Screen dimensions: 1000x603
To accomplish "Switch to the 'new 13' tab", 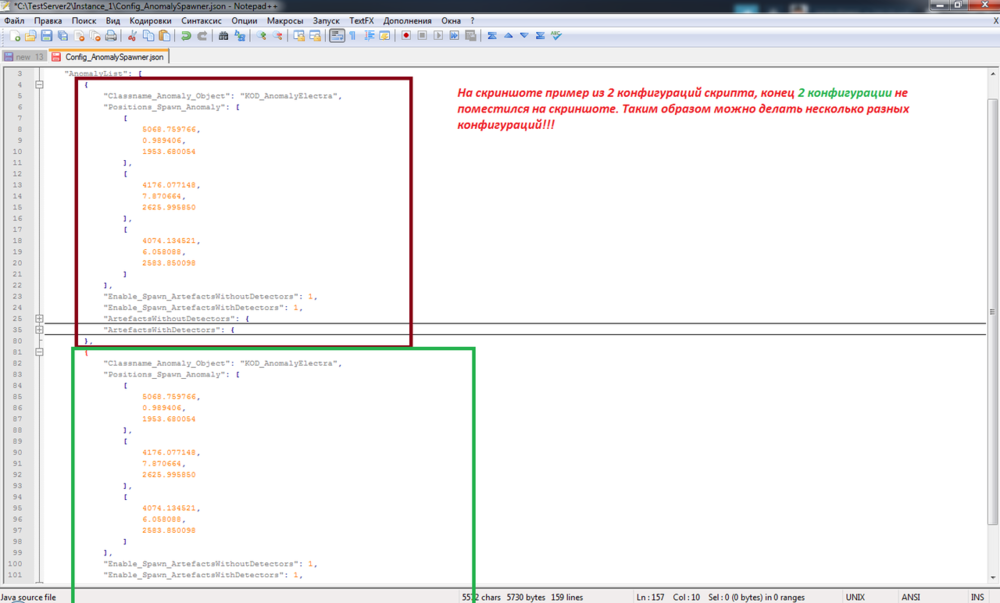I will click(24, 57).
